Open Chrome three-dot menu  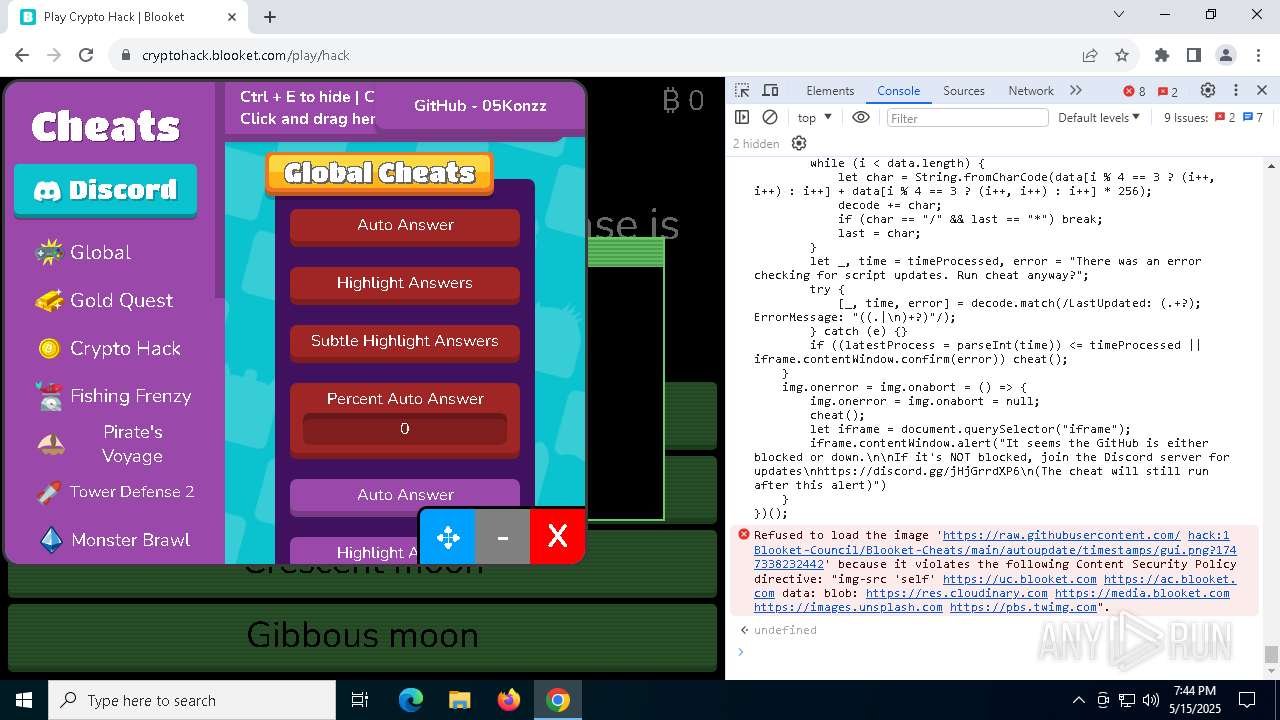tap(1258, 55)
